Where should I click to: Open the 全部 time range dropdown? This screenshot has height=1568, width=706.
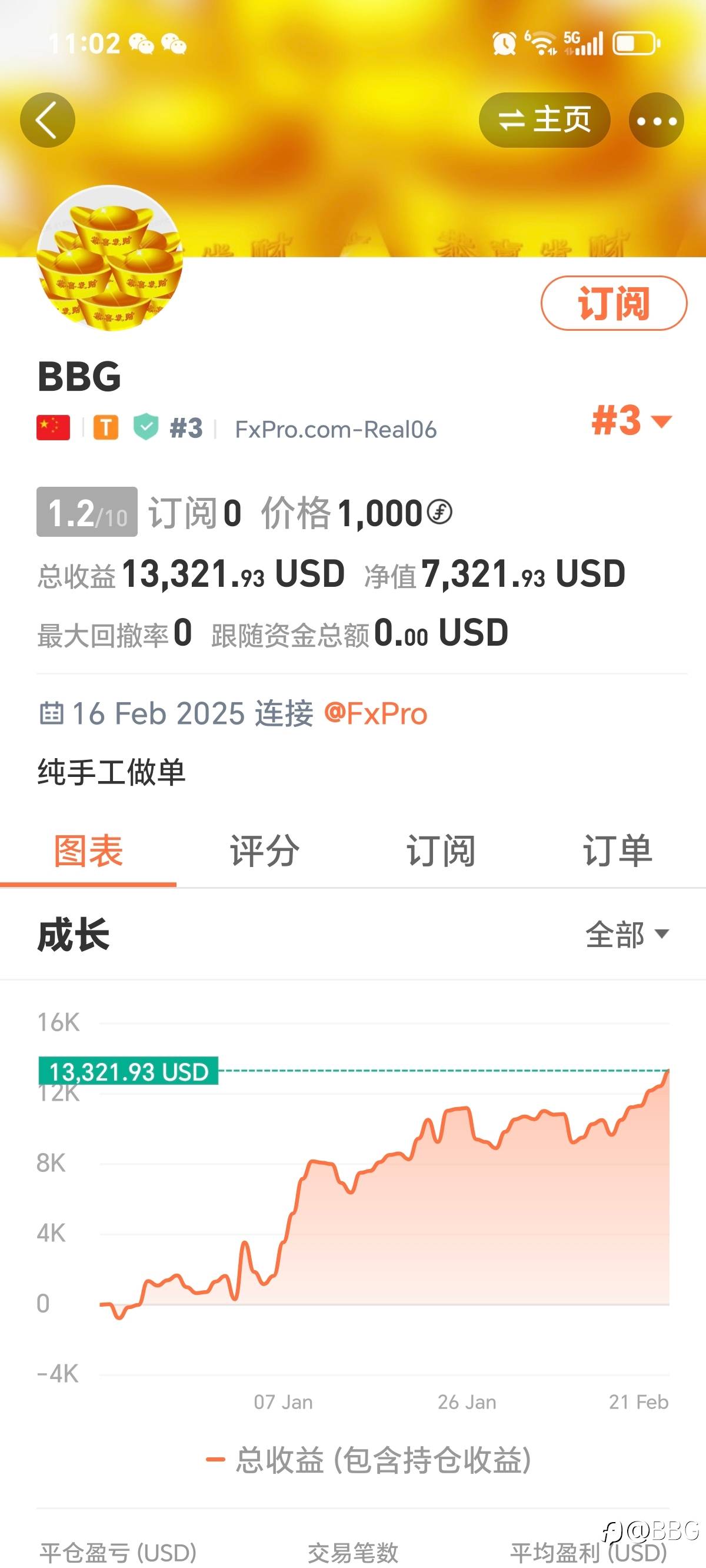[627, 934]
